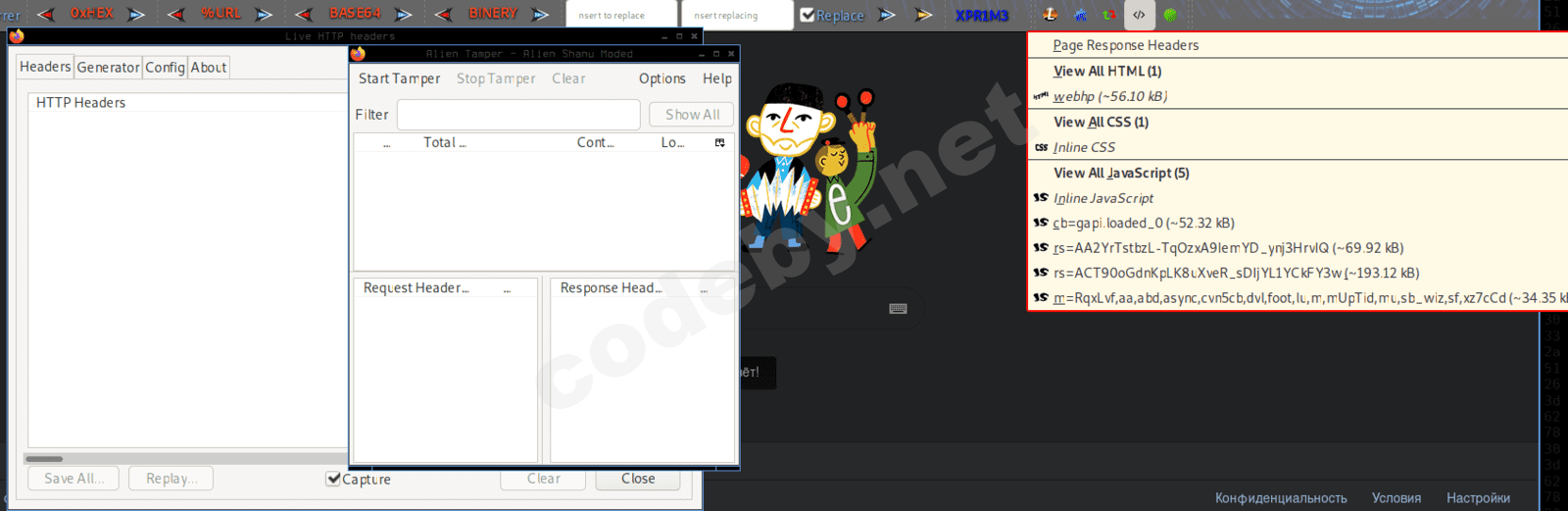Image resolution: width=1568 pixels, height=511 pixels.
Task: Click the %URL label in toolbar
Action: (220, 14)
